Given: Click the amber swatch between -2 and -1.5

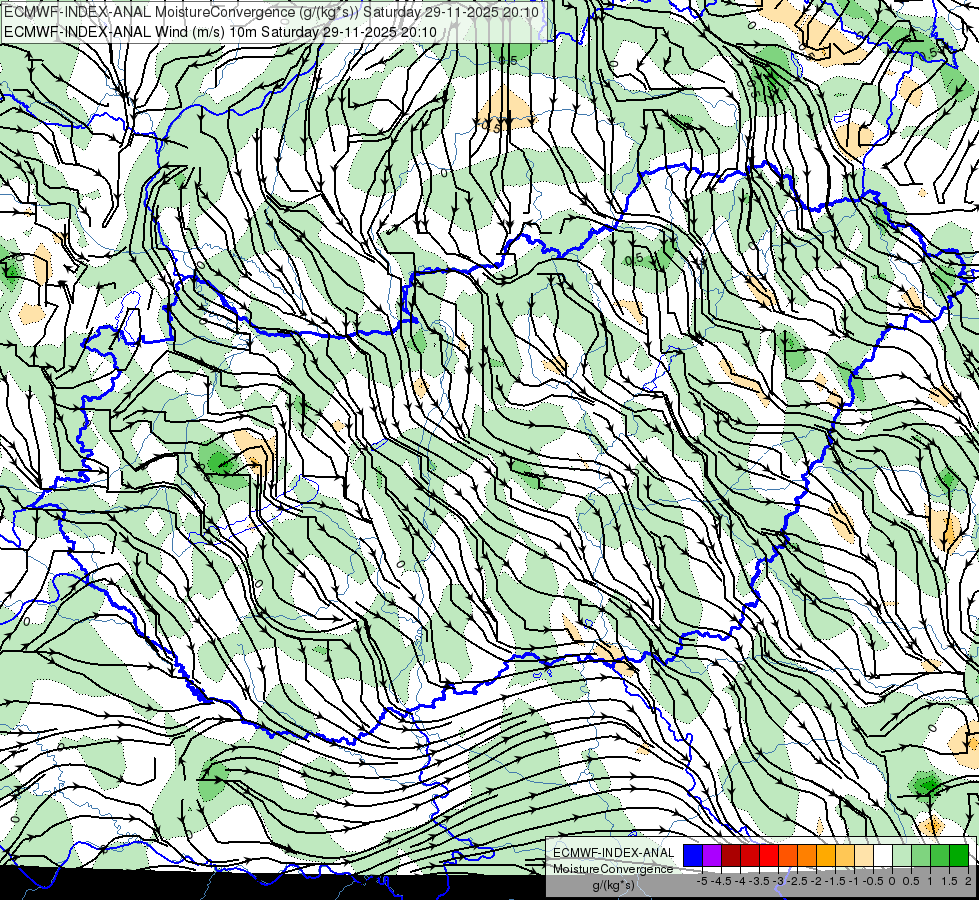Looking at the screenshot, I should [x=826, y=855].
